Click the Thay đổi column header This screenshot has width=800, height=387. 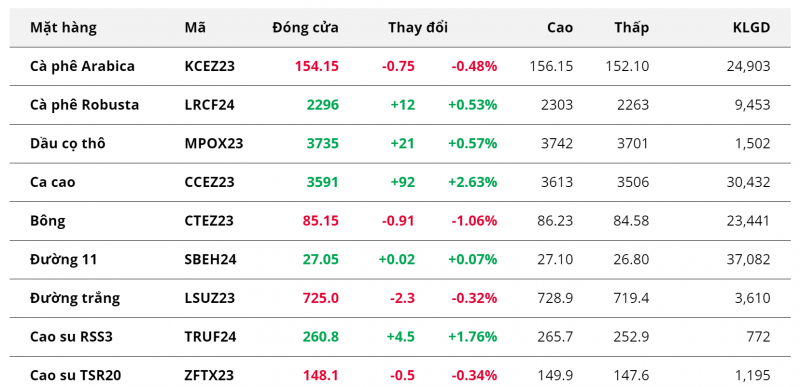click(x=418, y=28)
